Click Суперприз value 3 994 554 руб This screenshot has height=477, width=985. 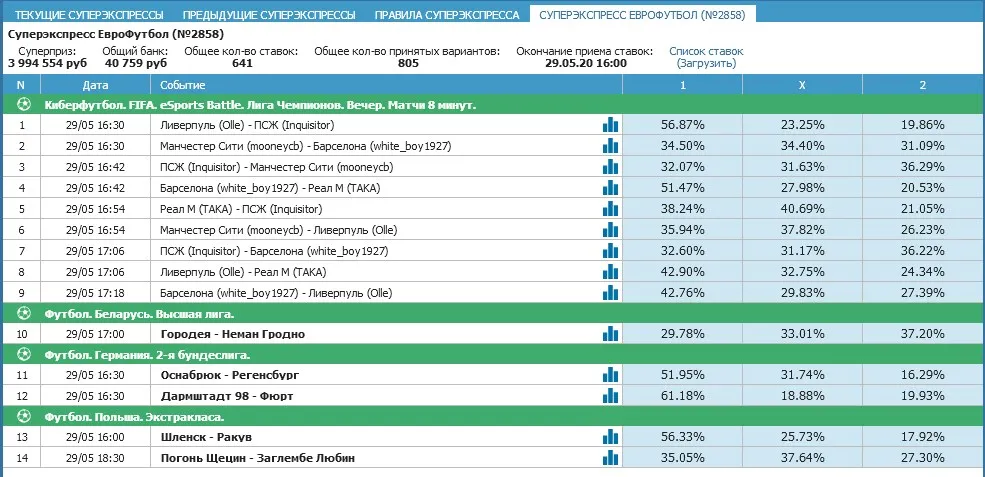pyautogui.click(x=48, y=63)
